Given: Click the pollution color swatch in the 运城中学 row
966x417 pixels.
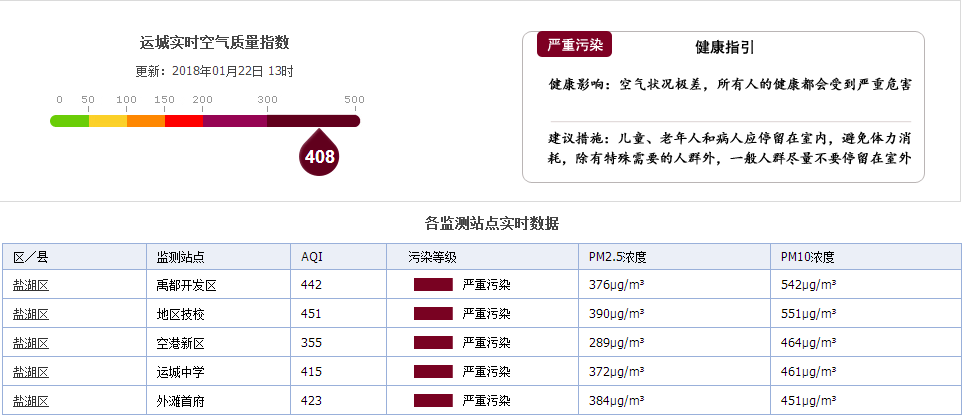Looking at the screenshot, I should [x=433, y=371].
